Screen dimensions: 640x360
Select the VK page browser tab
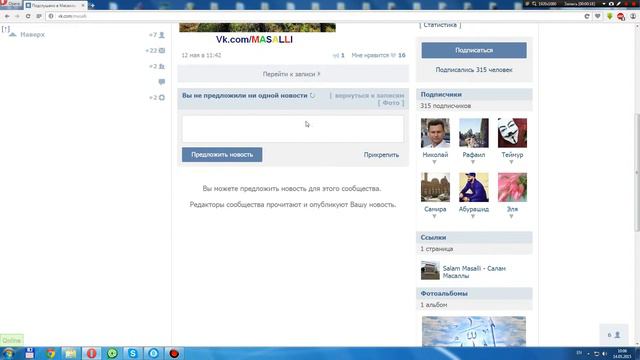(x=55, y=6)
